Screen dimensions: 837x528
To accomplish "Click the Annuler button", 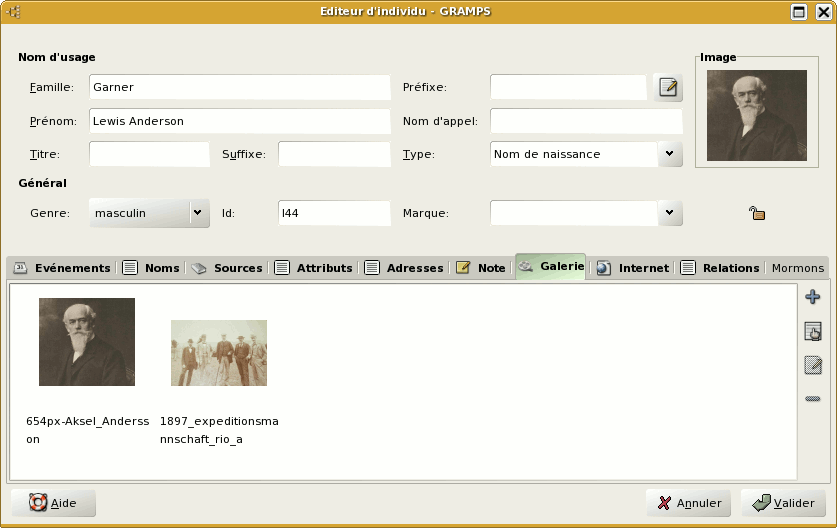I will pyautogui.click(x=690, y=503).
